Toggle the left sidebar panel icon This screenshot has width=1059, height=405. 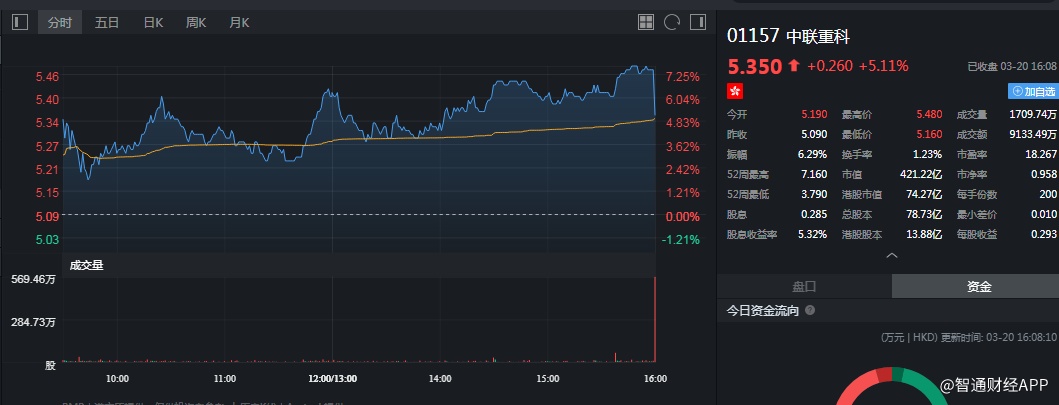click(x=20, y=22)
